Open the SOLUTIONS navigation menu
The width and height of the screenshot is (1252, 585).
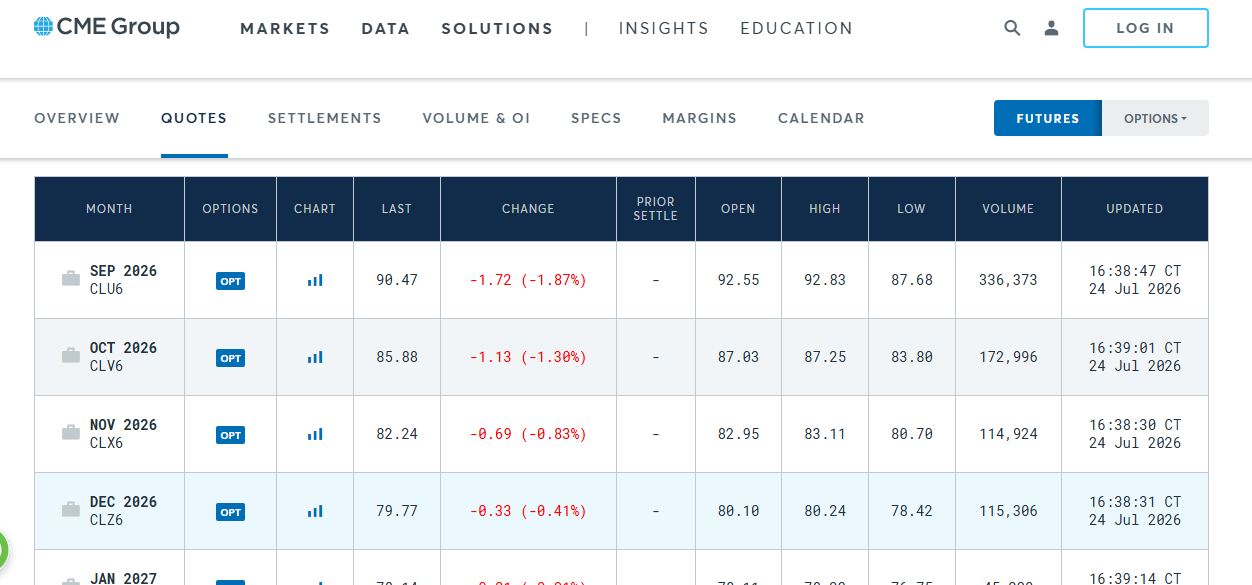click(497, 29)
